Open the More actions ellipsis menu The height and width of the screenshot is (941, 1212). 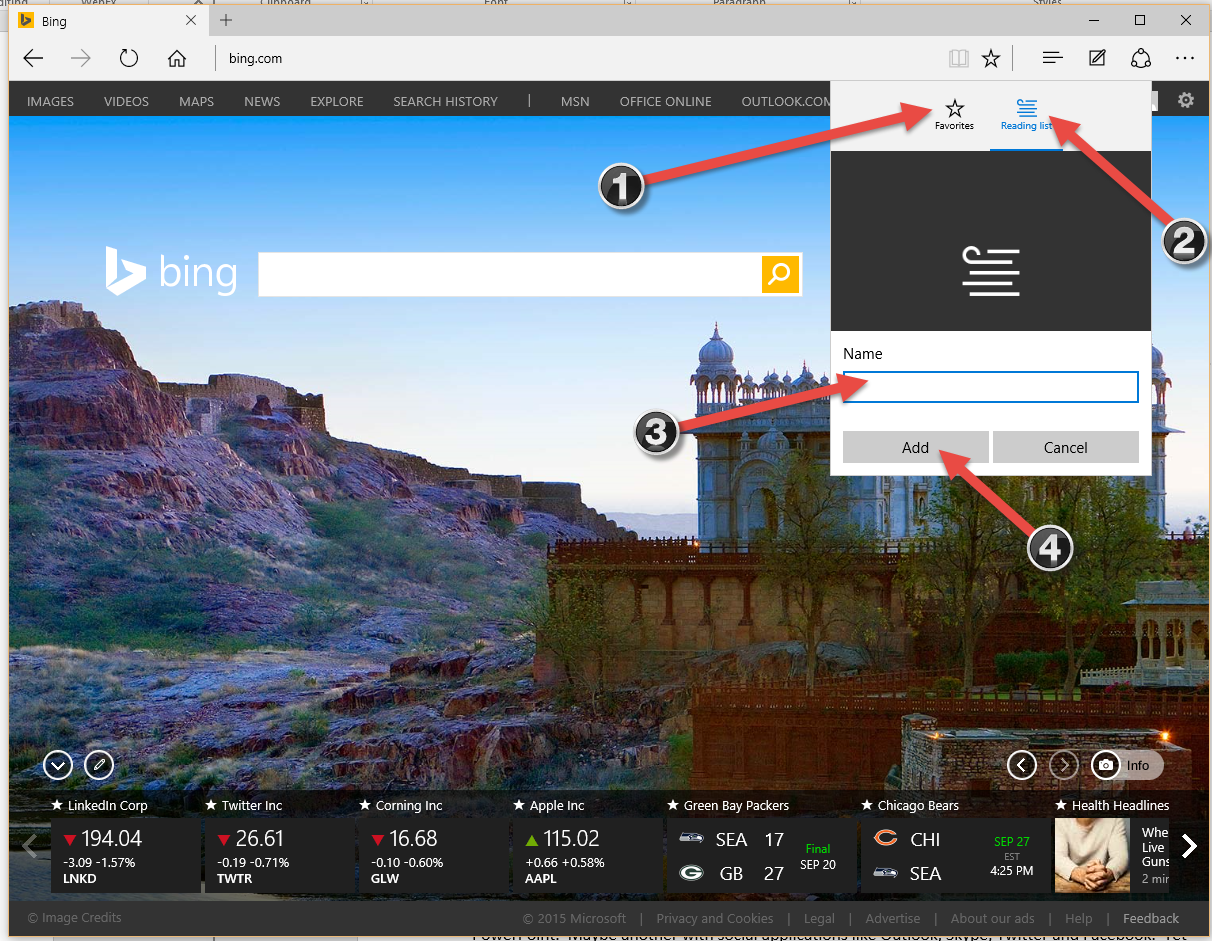pos(1185,58)
